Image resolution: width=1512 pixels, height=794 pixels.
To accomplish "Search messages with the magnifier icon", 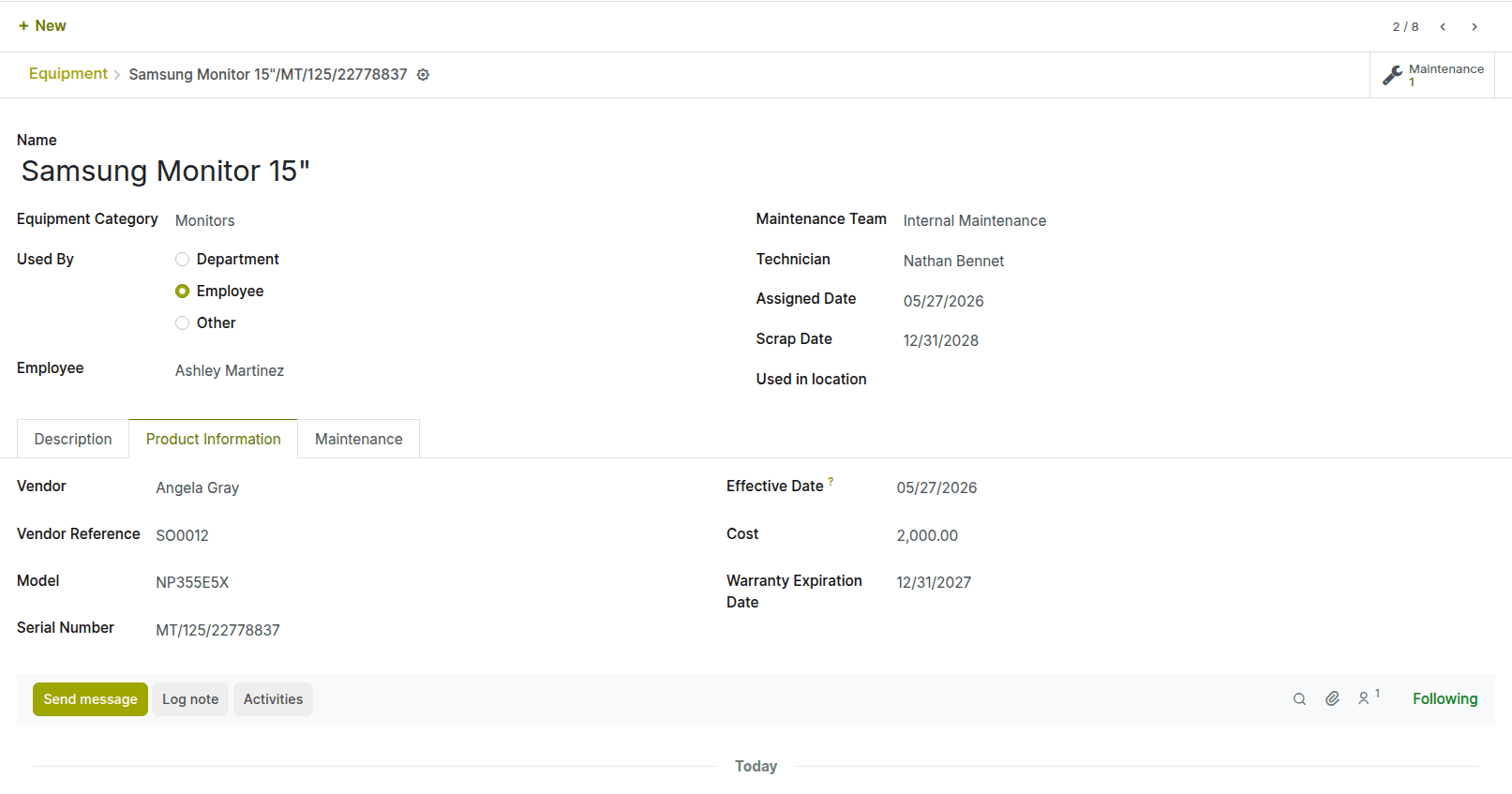I will [x=1299, y=699].
